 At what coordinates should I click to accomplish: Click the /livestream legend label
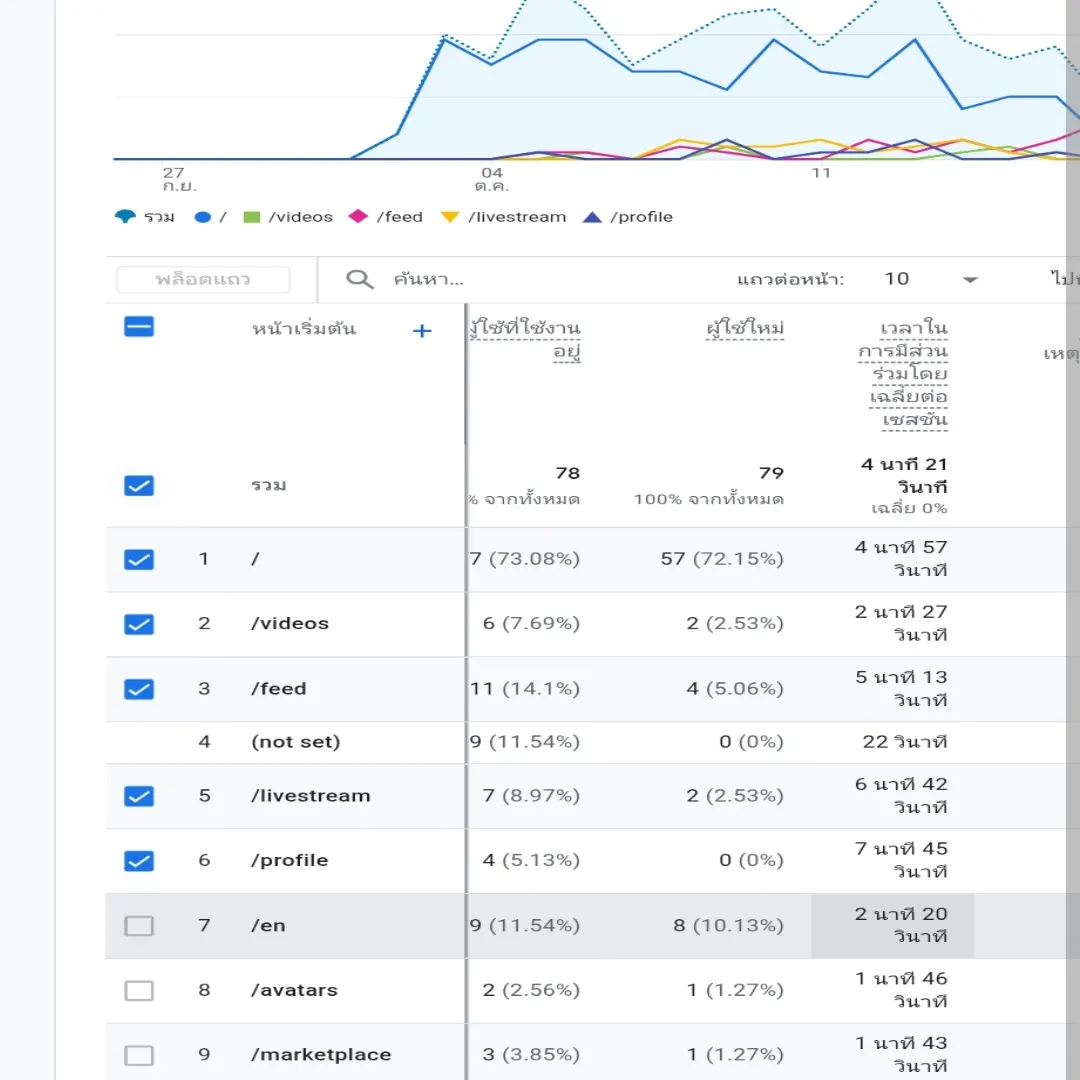517,217
